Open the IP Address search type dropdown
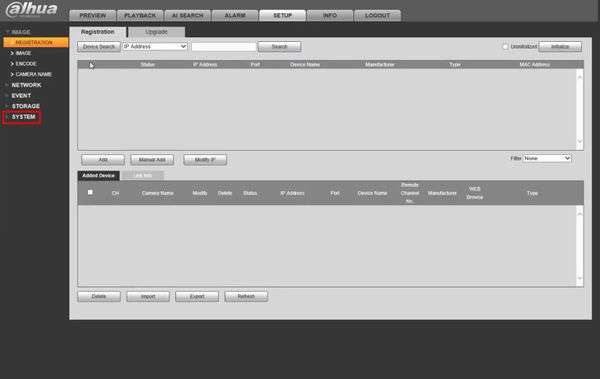This screenshot has width=600, height=379. point(155,46)
